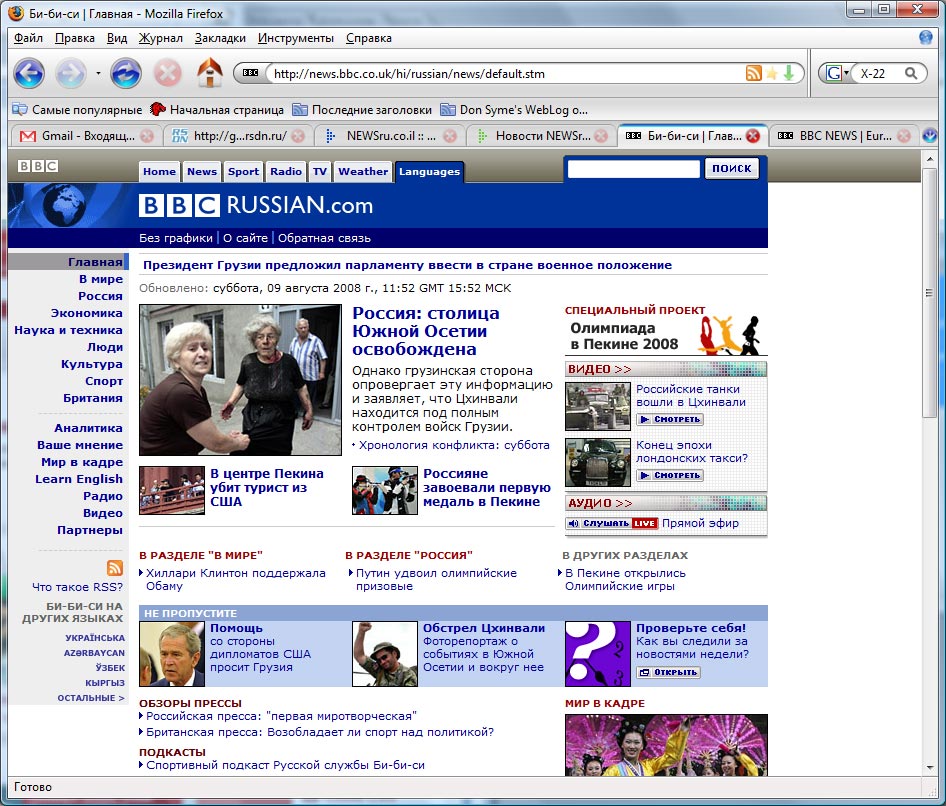The width and height of the screenshot is (946, 806).
Task: Open the Без графики link
Action: tap(176, 238)
